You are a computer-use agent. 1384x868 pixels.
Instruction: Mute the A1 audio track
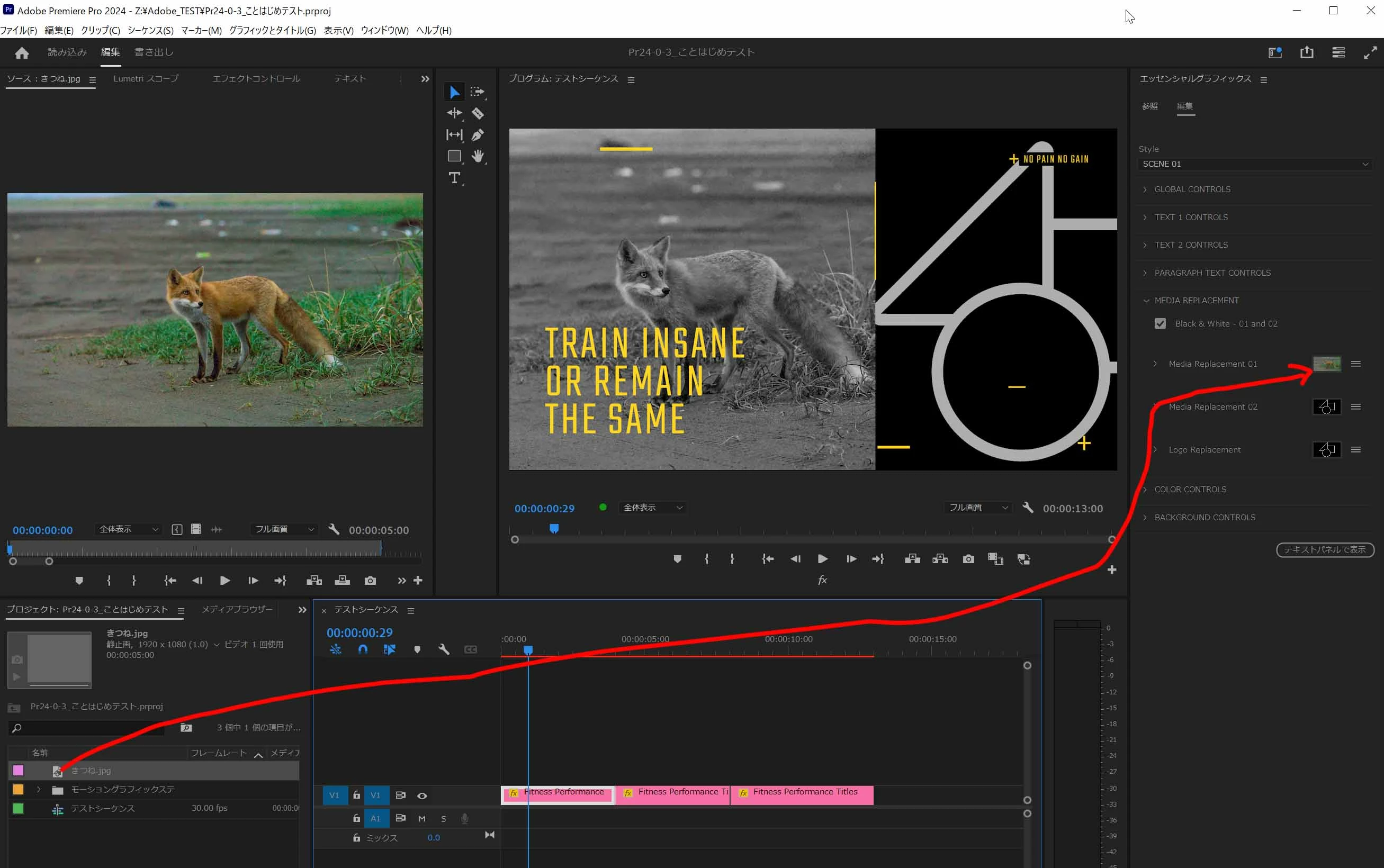[422, 819]
